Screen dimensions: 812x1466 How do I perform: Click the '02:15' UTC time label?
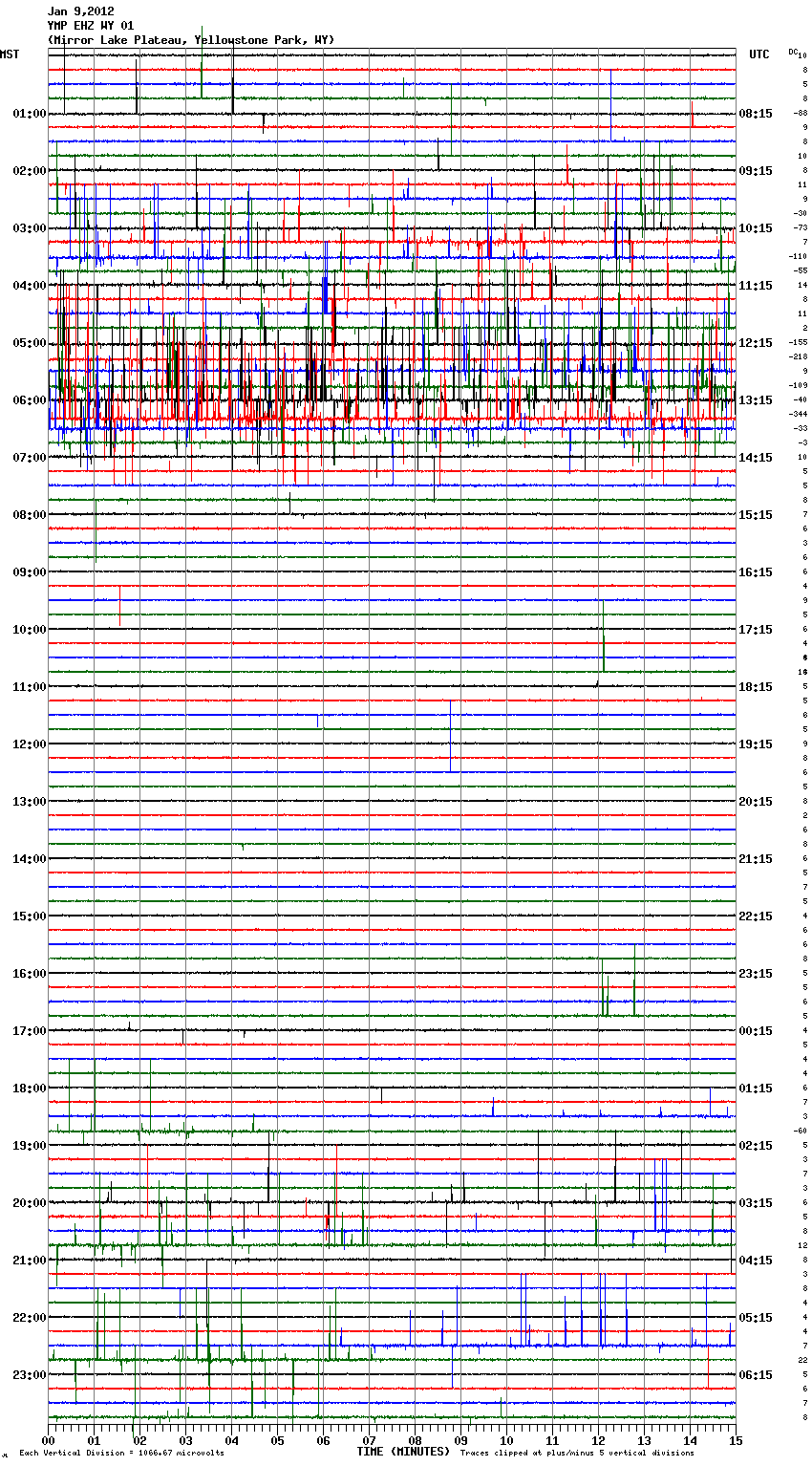756,1146
